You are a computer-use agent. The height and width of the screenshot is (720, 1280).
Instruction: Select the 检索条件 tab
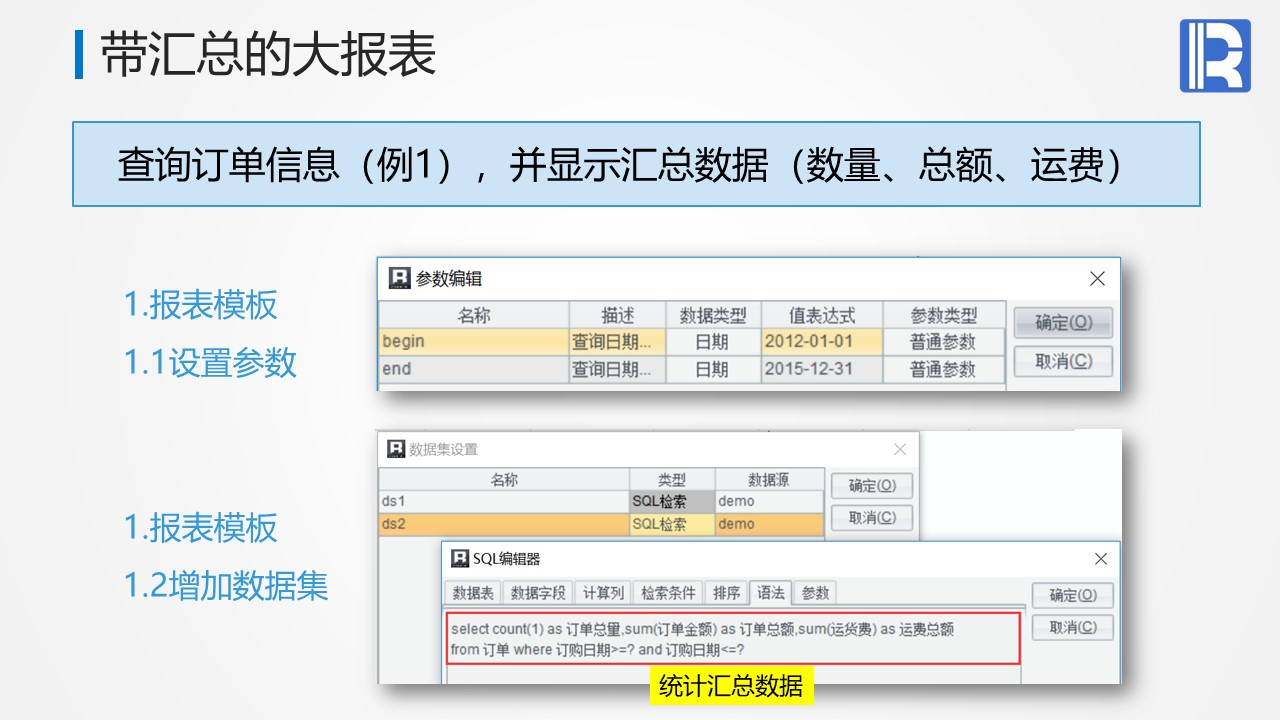668,593
